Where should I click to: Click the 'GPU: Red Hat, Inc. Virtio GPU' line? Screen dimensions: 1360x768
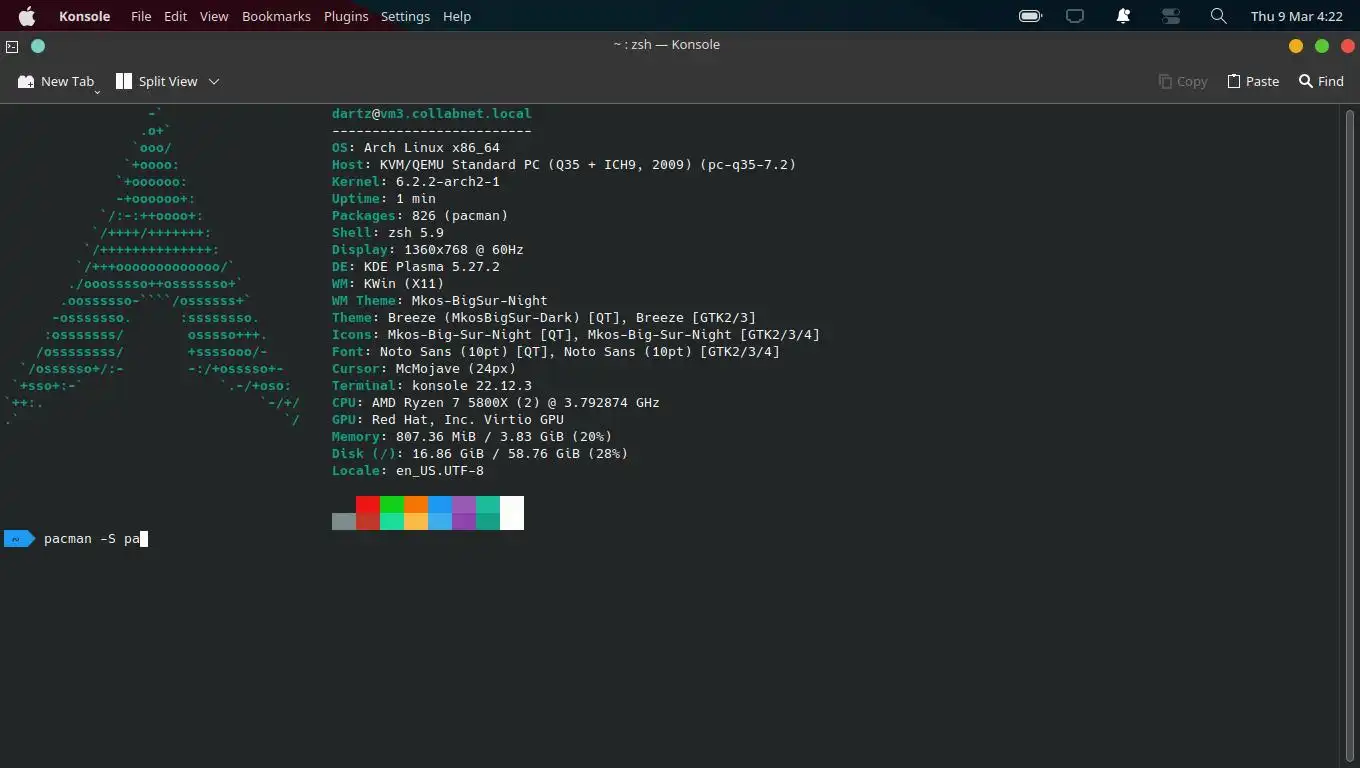pos(448,419)
